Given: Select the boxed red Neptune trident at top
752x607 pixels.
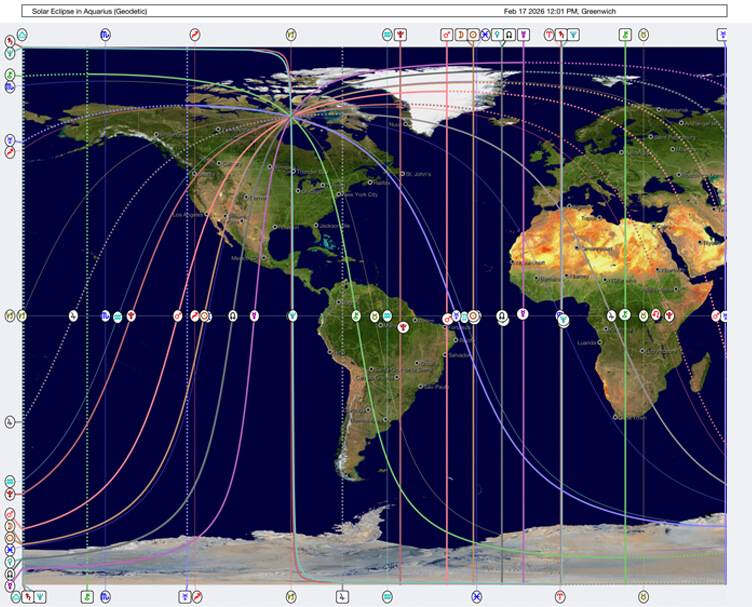Looking at the screenshot, I should click(400, 34).
